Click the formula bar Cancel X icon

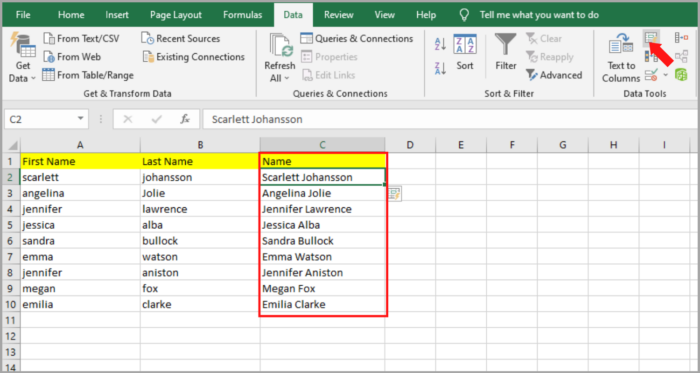coord(128,119)
